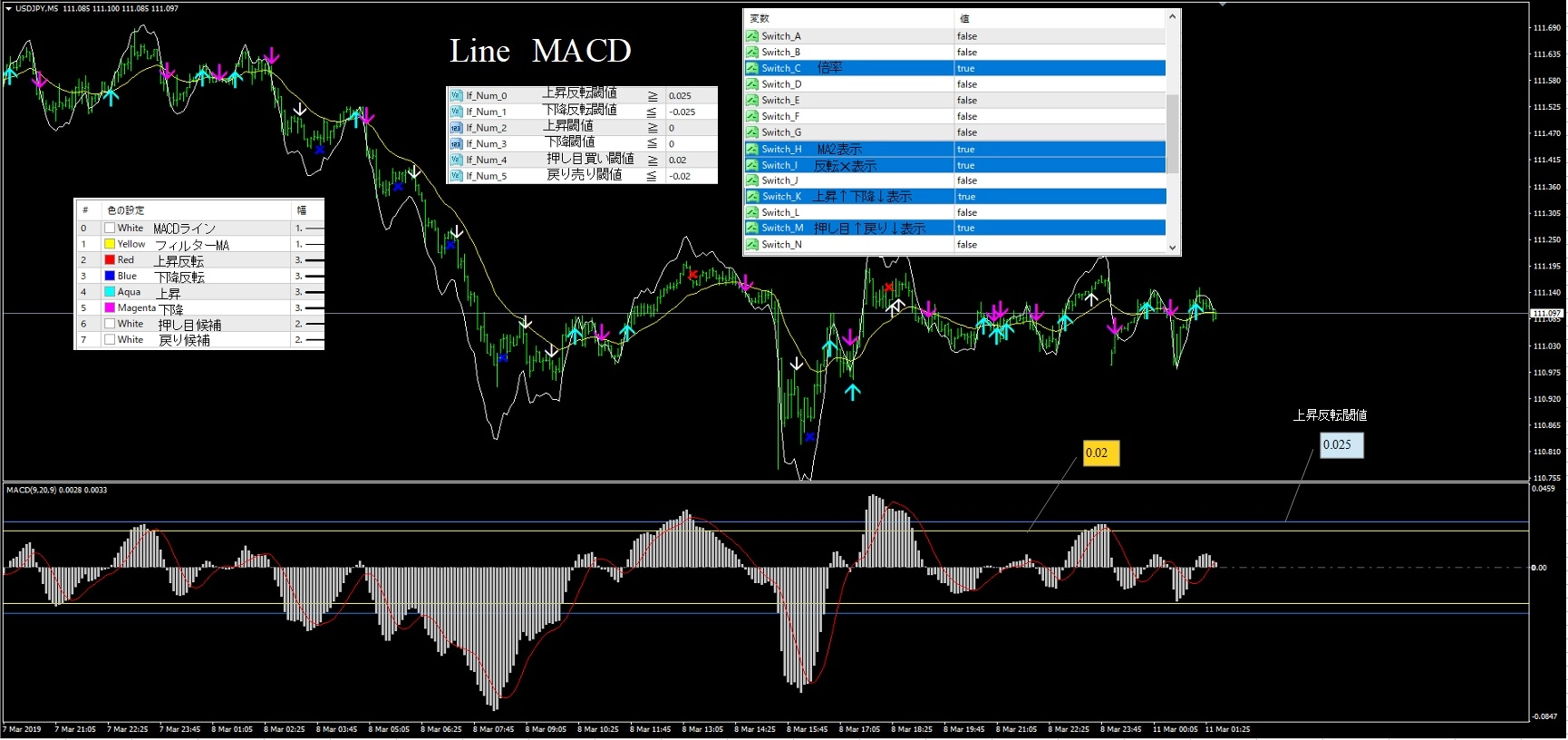
Task: Click the 111.690 price axis label
Action: click(1546, 28)
